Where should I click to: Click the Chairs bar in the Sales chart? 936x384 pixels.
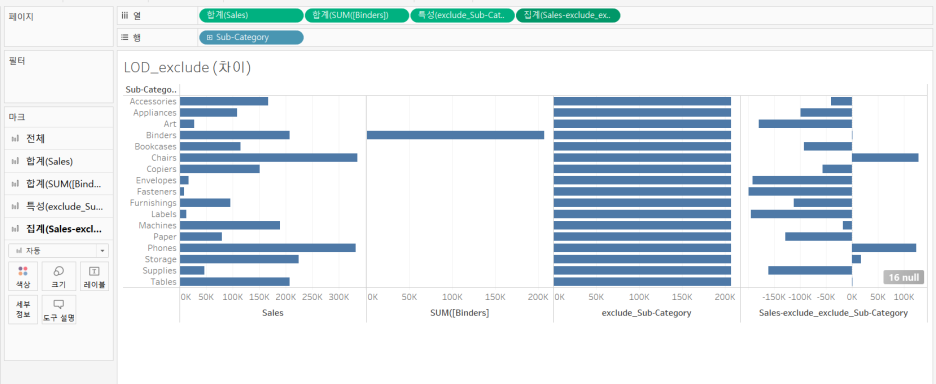[269, 158]
